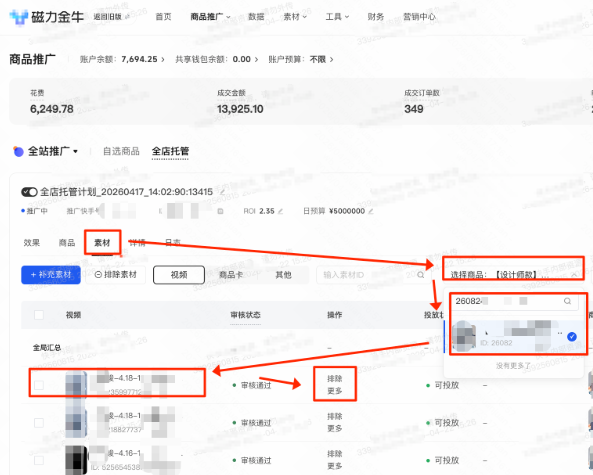Viewport: 593px width, 475px height.
Task: Click 排除 for video ending 18827737
Action: 335,416
